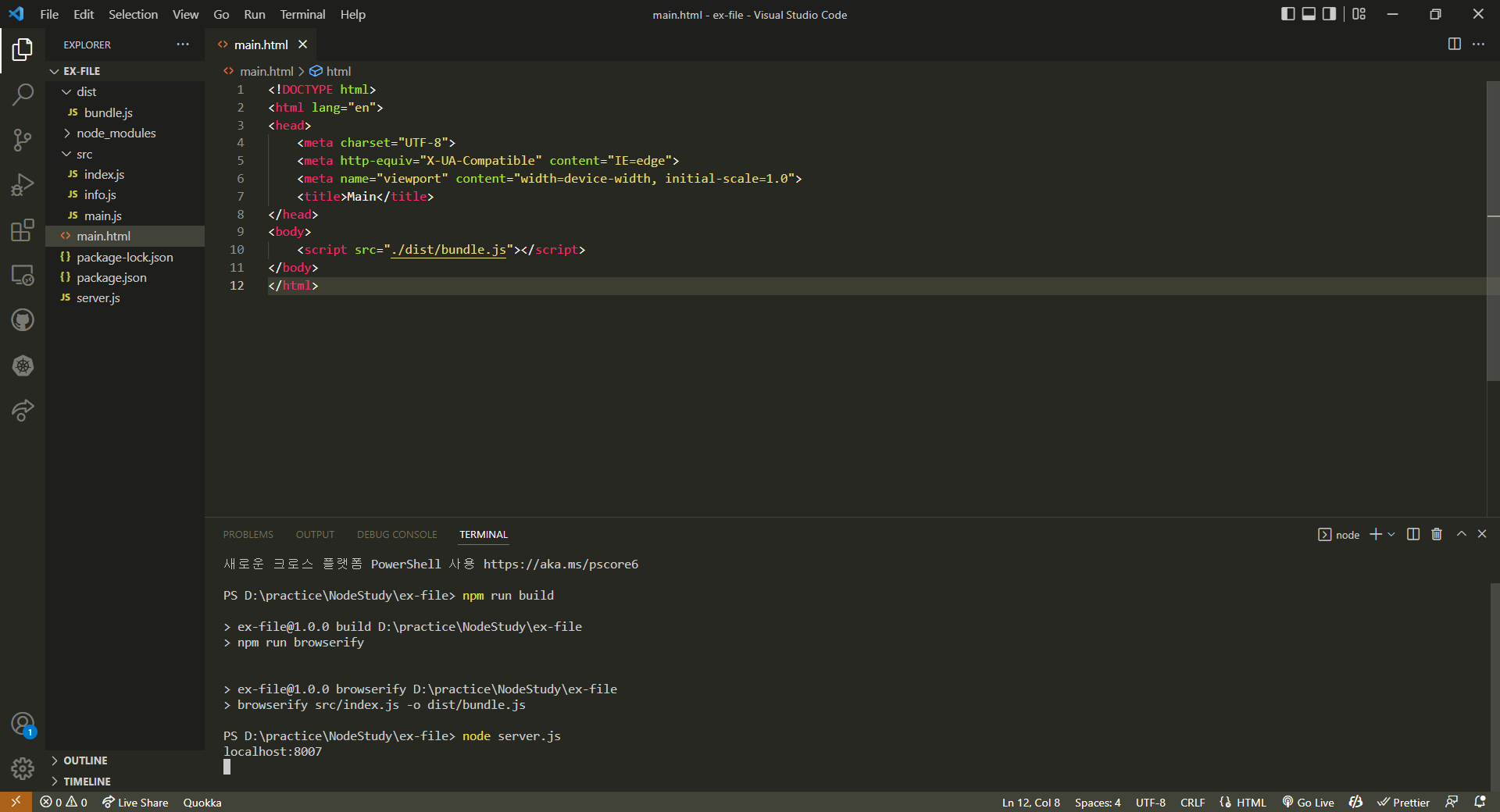Open the Source Control view

pos(23,141)
